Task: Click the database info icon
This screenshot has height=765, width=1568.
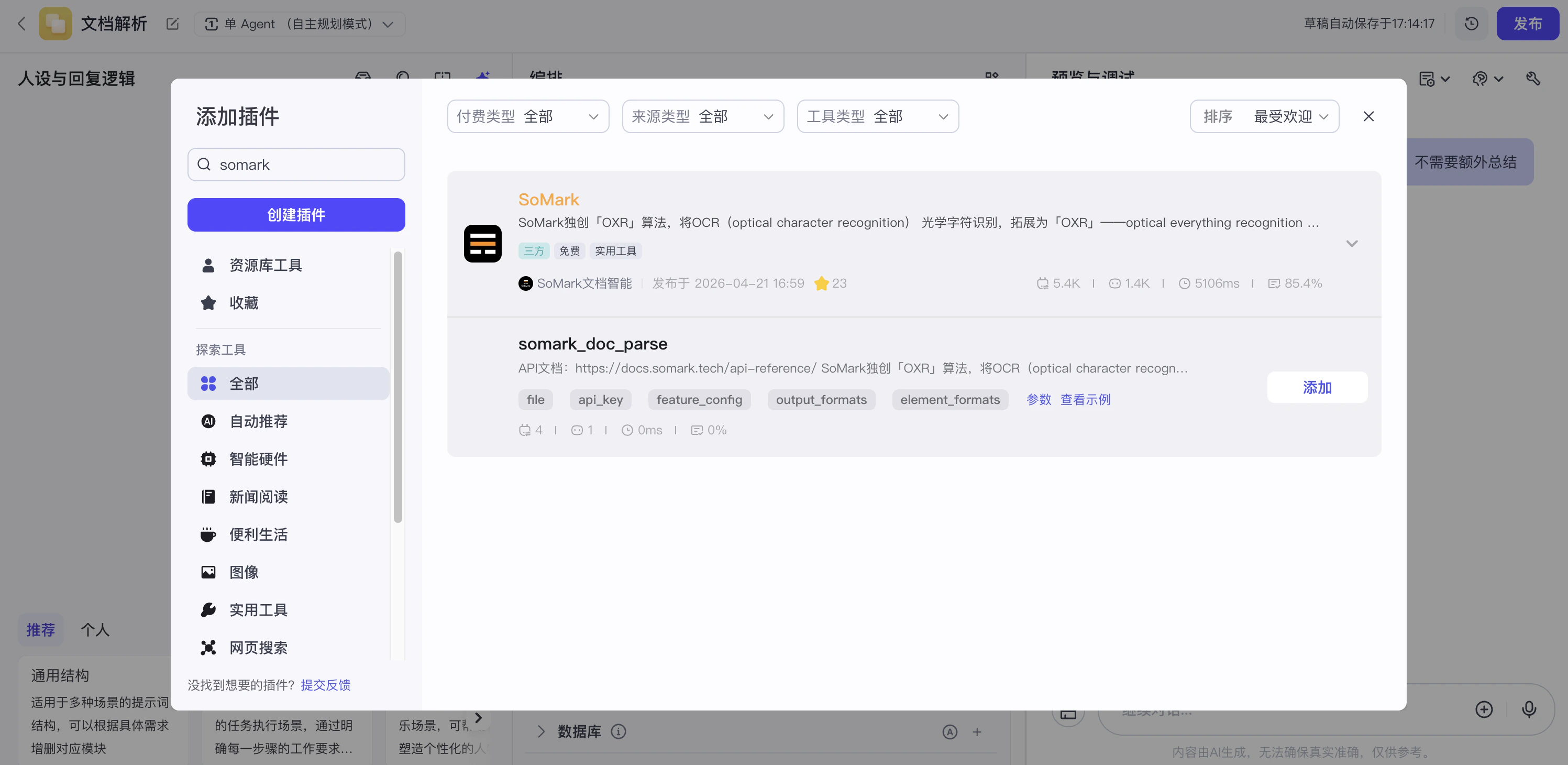Action: click(x=618, y=731)
